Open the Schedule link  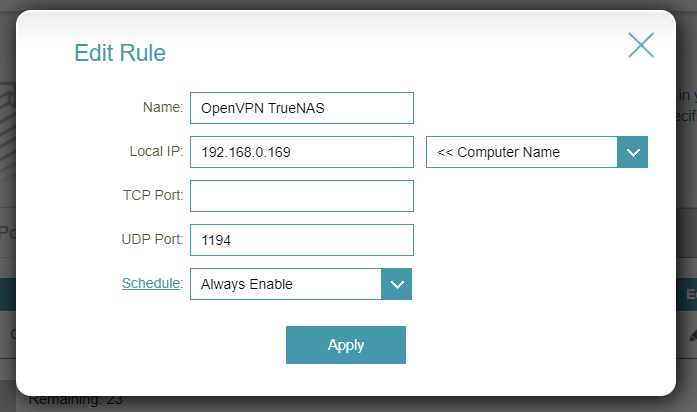coord(151,283)
